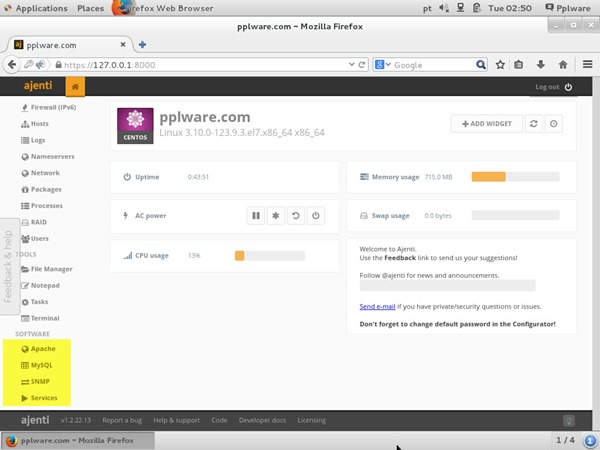
Task: Open the Packages section
Action: point(41,189)
